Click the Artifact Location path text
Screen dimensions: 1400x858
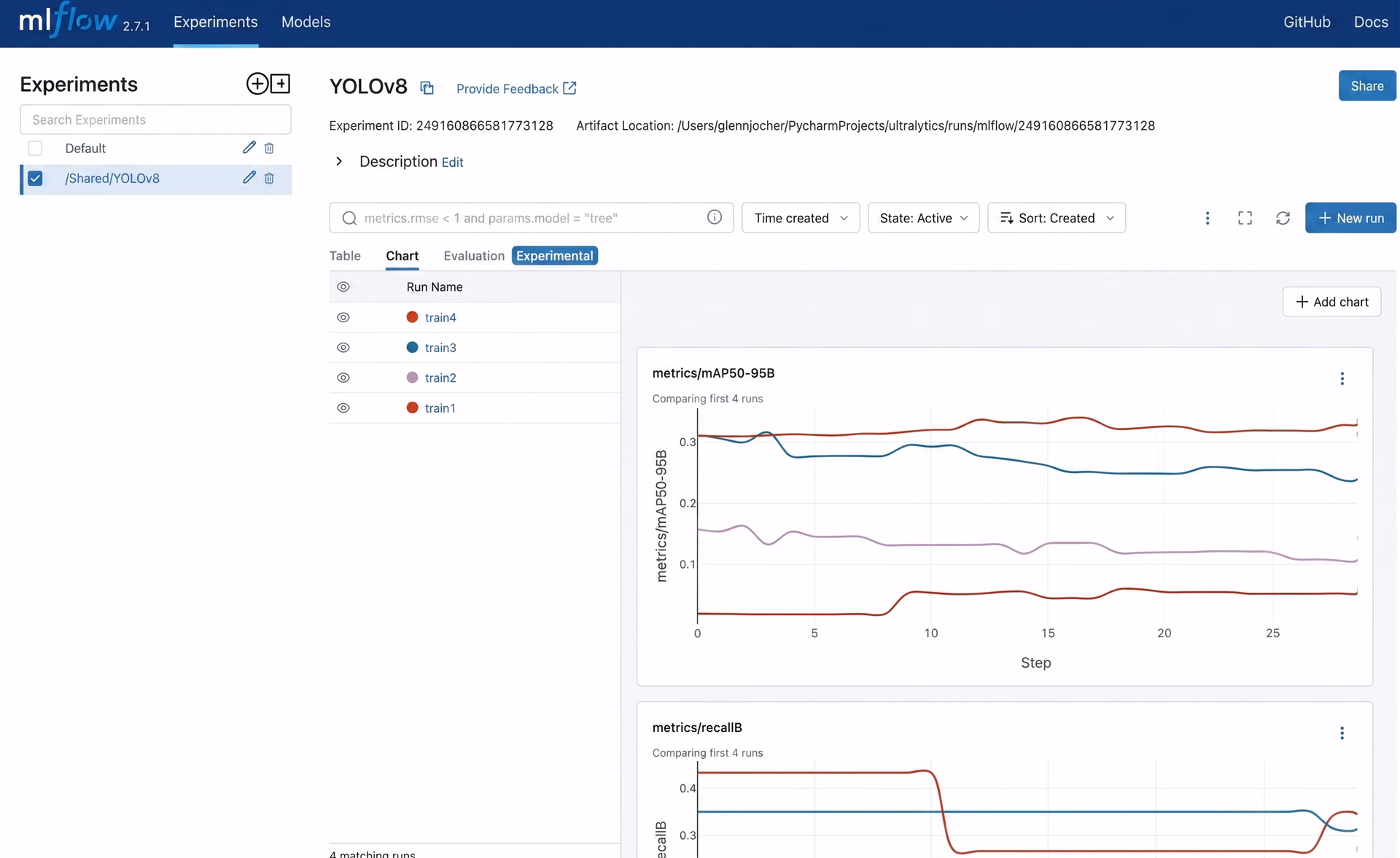[x=866, y=125]
